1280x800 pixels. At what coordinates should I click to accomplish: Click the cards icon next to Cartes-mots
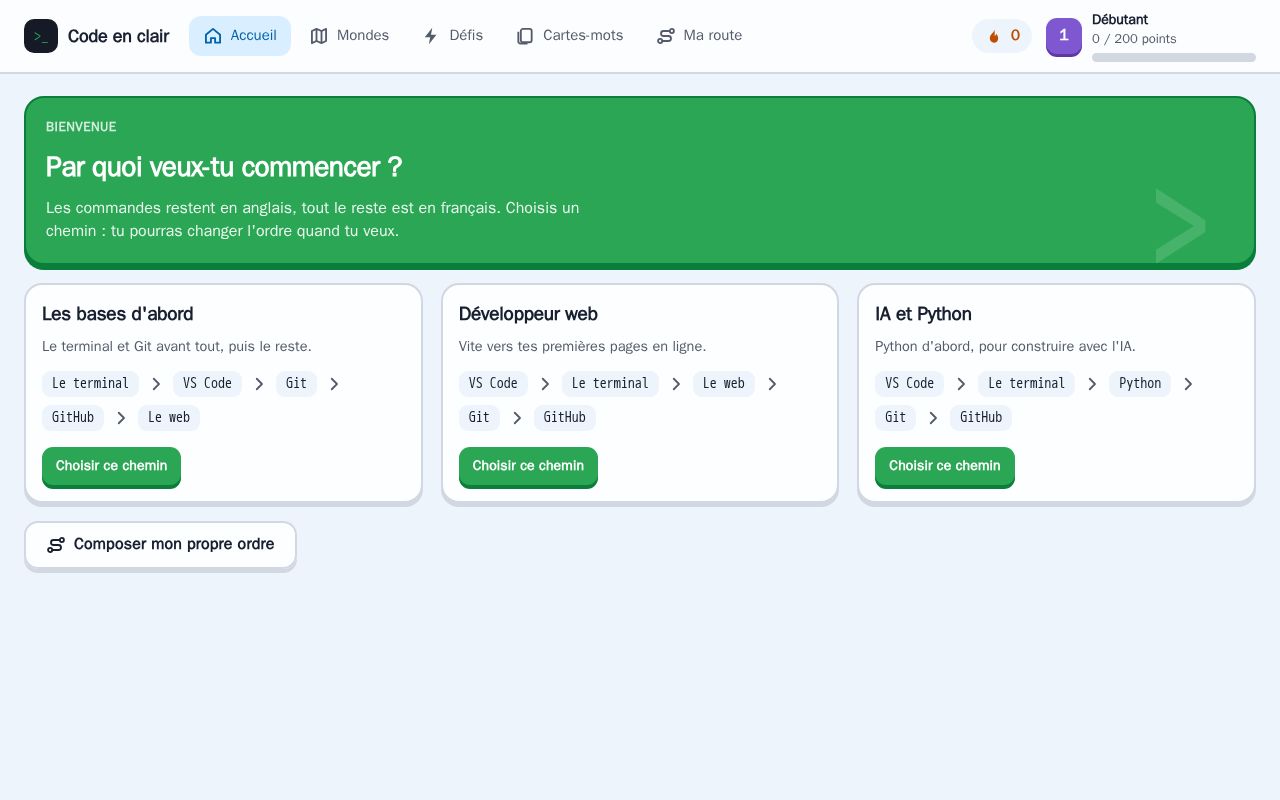(x=525, y=36)
